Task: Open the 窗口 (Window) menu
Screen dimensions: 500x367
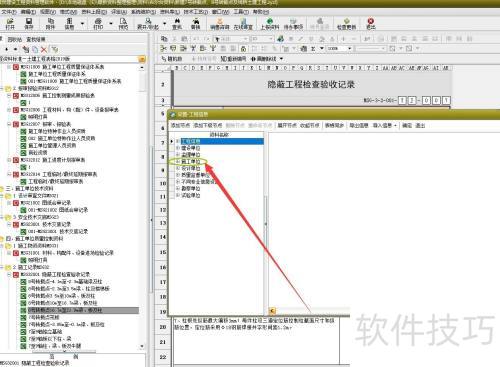Action: [x=221, y=12]
